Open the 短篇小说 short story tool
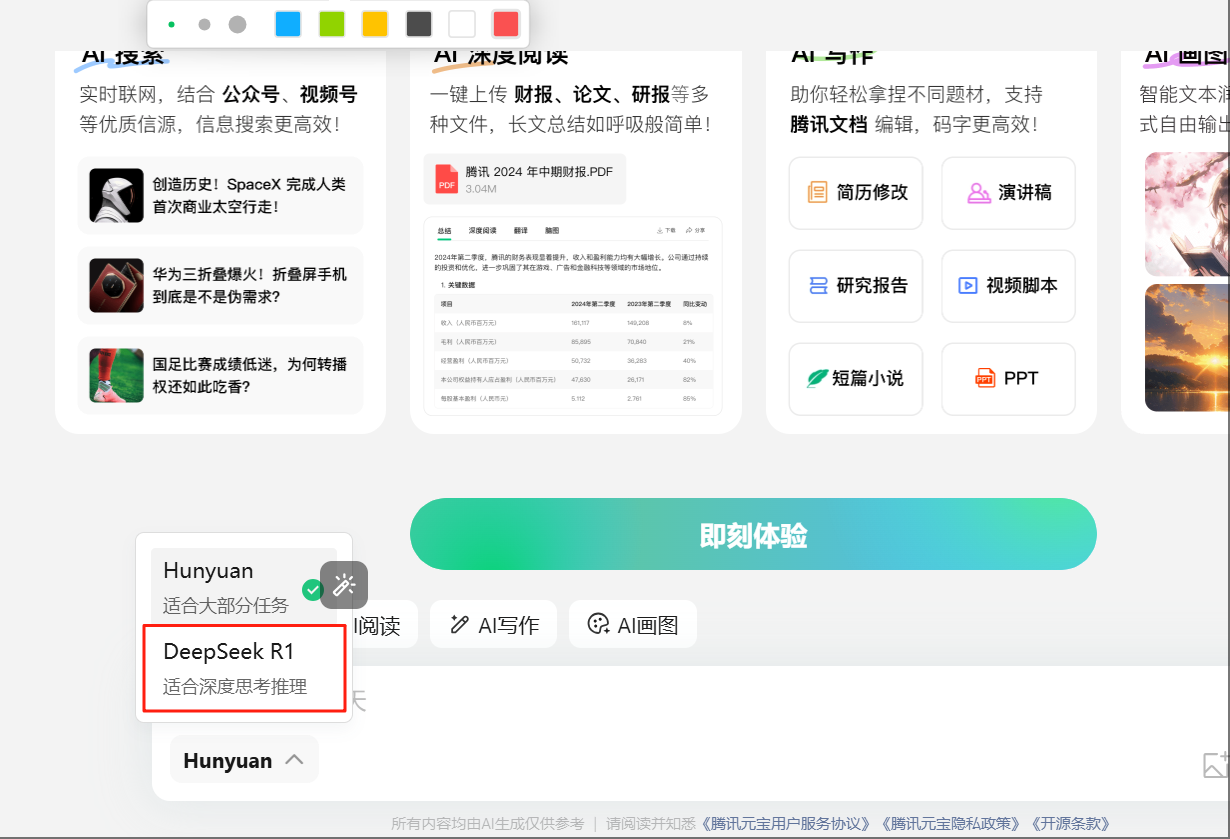Screen dimensions: 1230x839 tap(857, 379)
